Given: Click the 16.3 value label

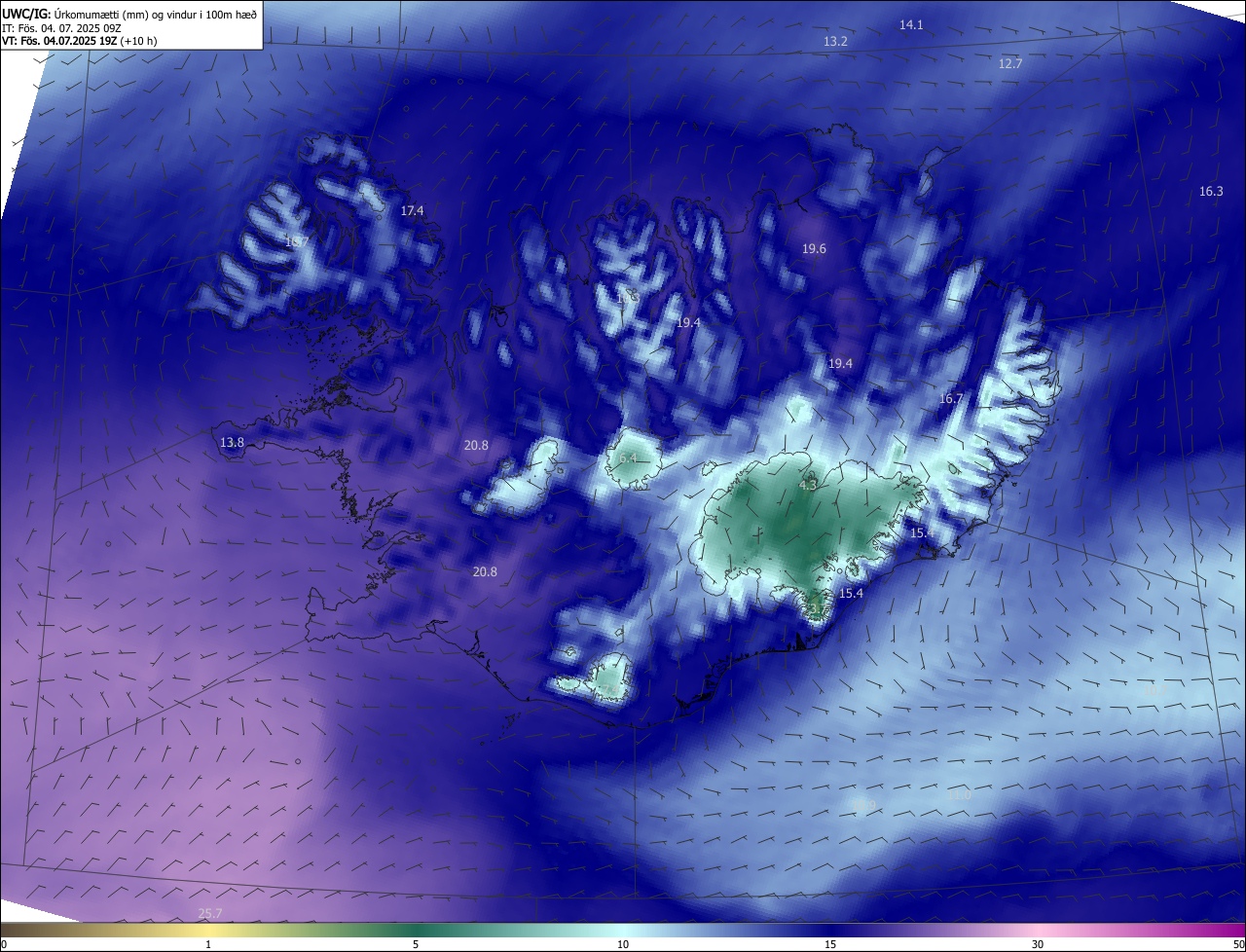Looking at the screenshot, I should 1211,192.
